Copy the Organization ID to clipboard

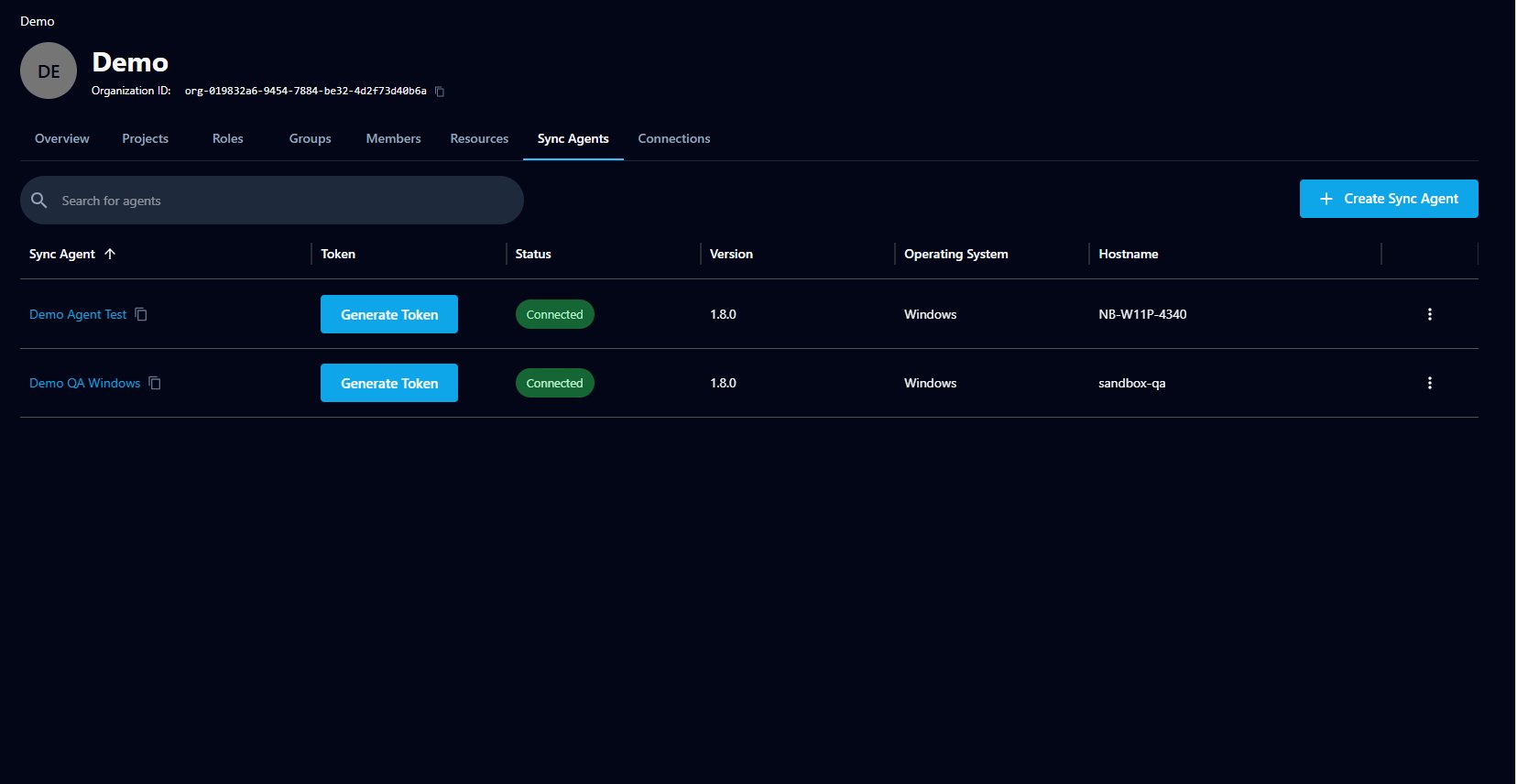(440, 92)
